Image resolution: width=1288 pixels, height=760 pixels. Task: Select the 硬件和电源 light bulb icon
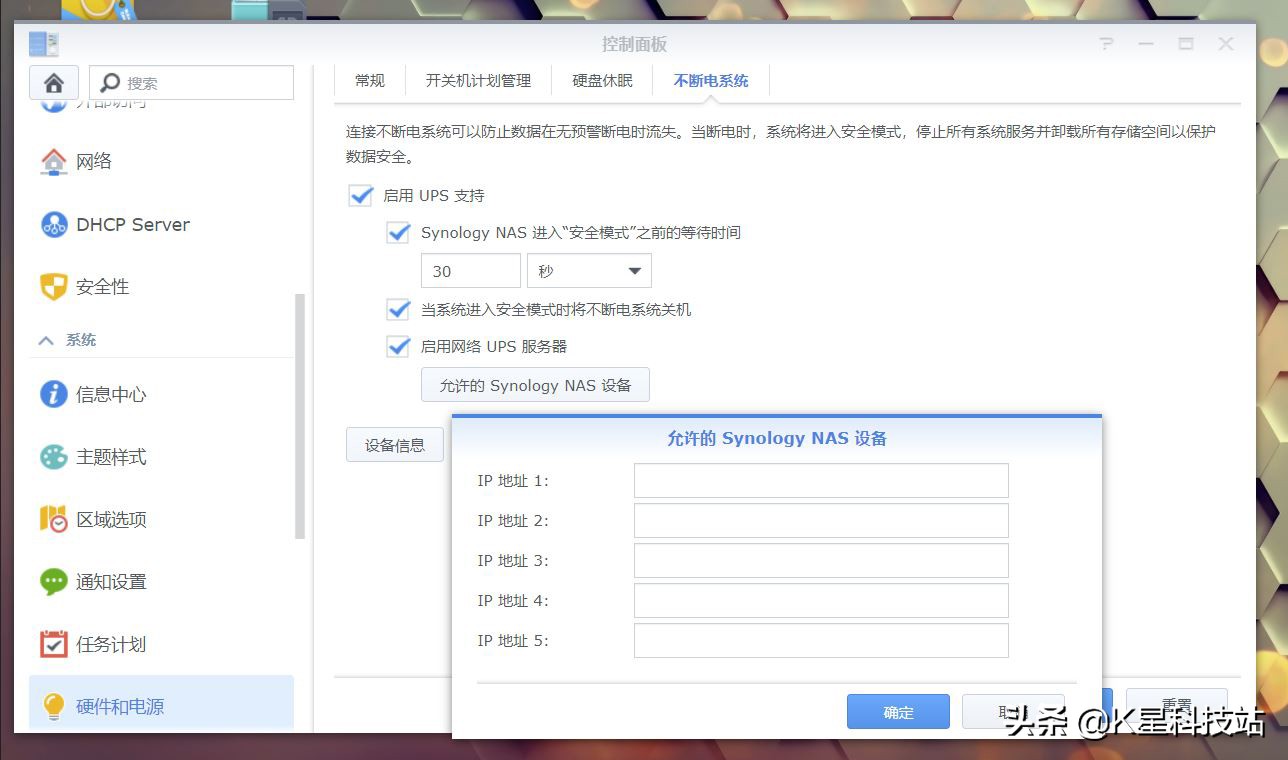(x=53, y=706)
